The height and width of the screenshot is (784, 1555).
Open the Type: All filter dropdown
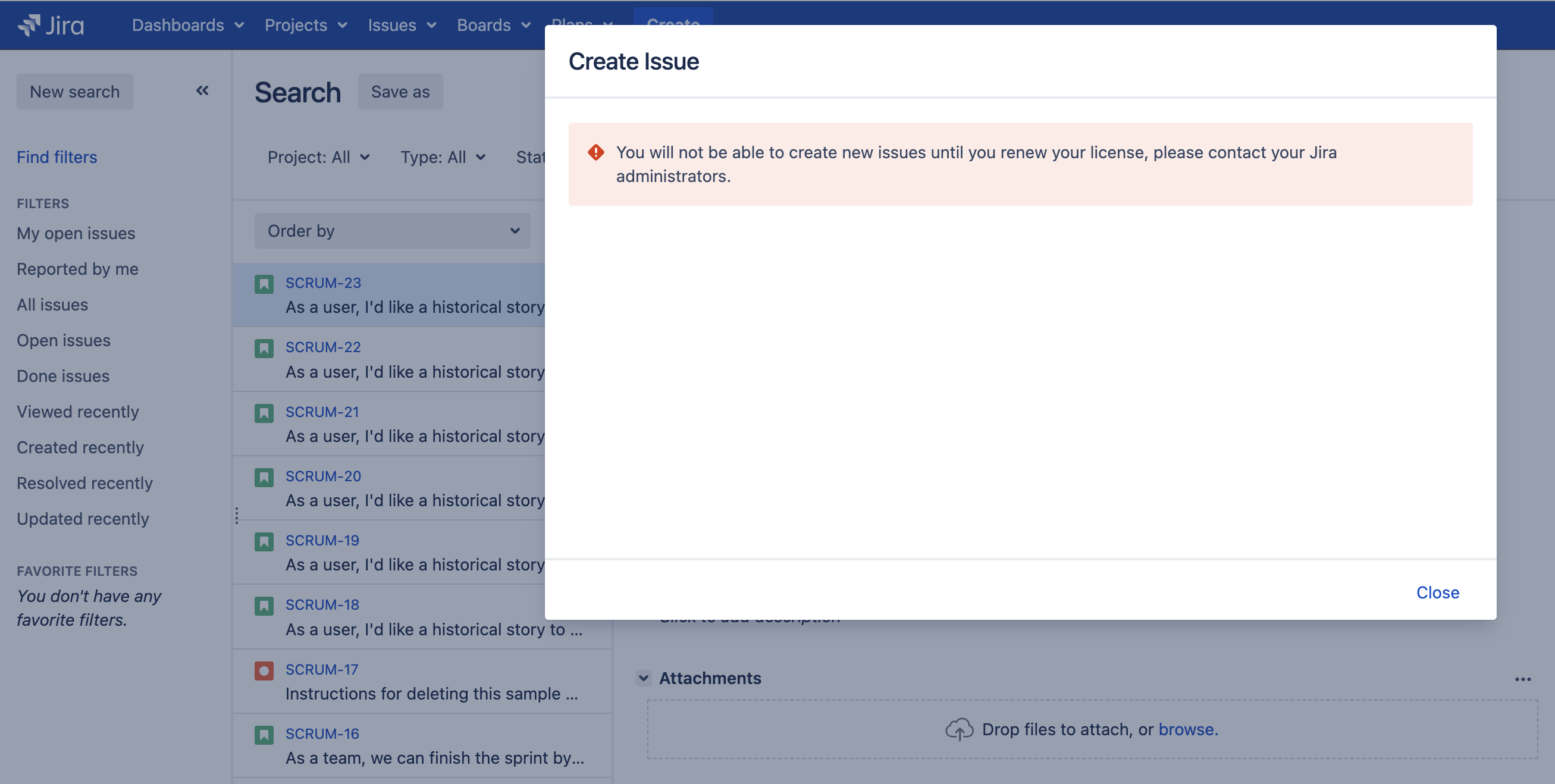coord(443,157)
